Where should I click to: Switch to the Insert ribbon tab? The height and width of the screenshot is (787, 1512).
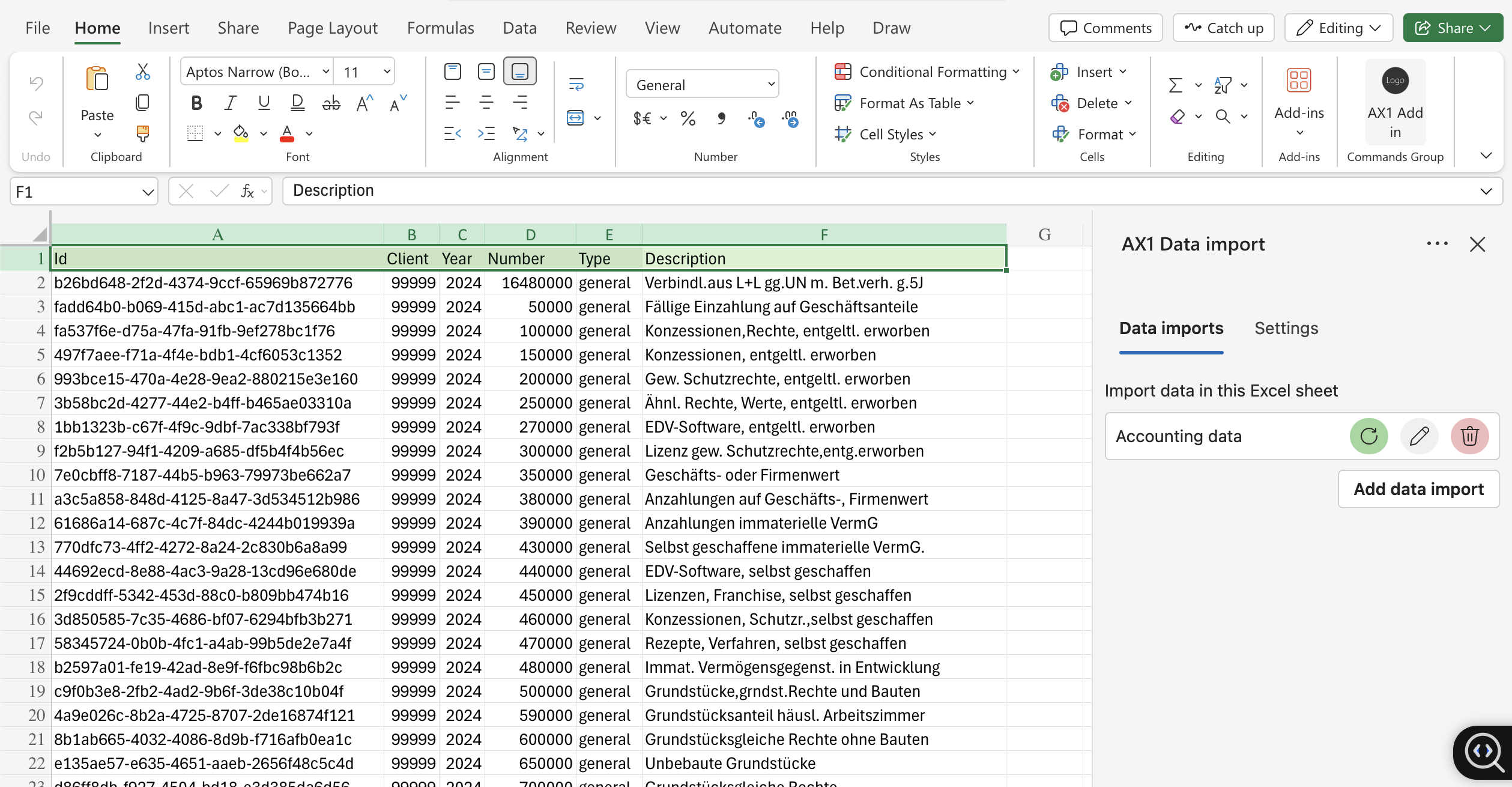(169, 28)
